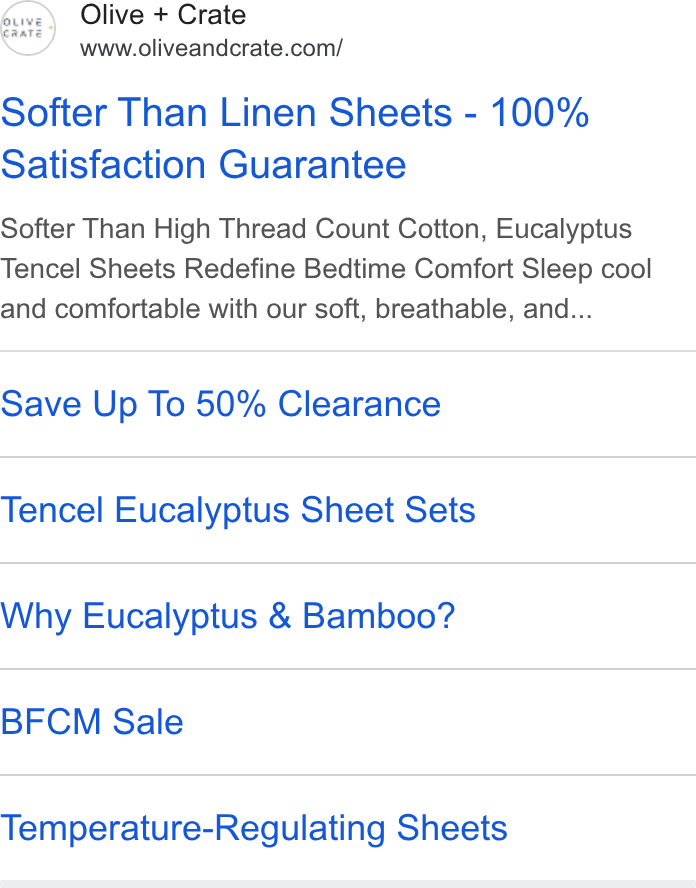Open the BFCM Sale sitelink

click(92, 722)
